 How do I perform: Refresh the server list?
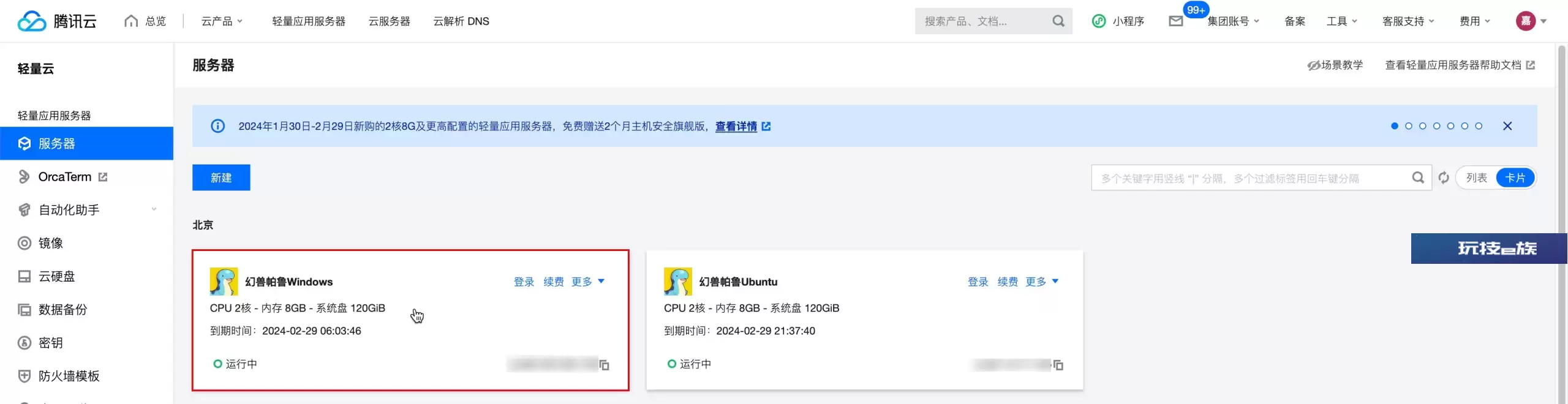(1444, 178)
